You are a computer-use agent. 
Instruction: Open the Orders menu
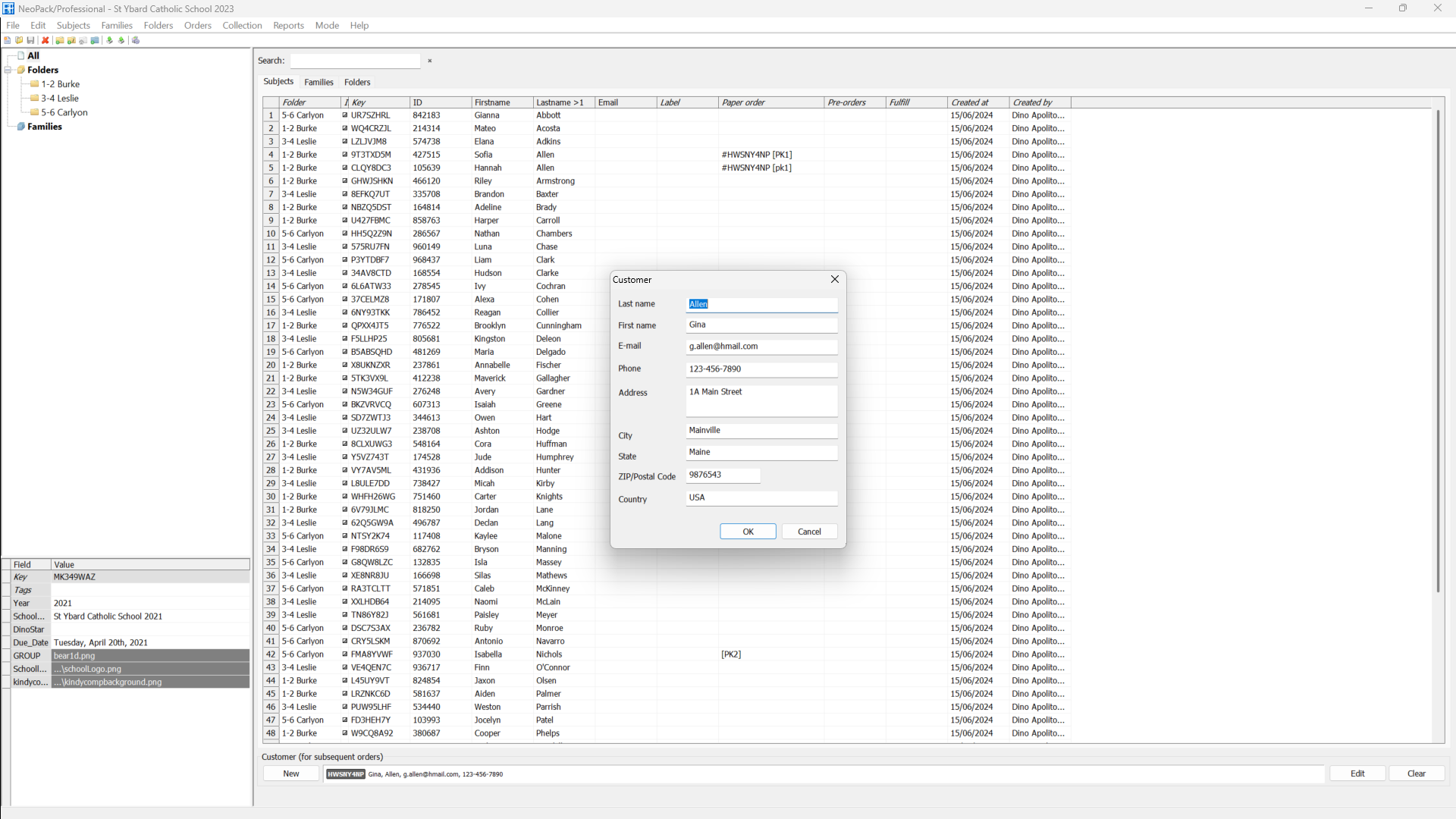pos(198,25)
